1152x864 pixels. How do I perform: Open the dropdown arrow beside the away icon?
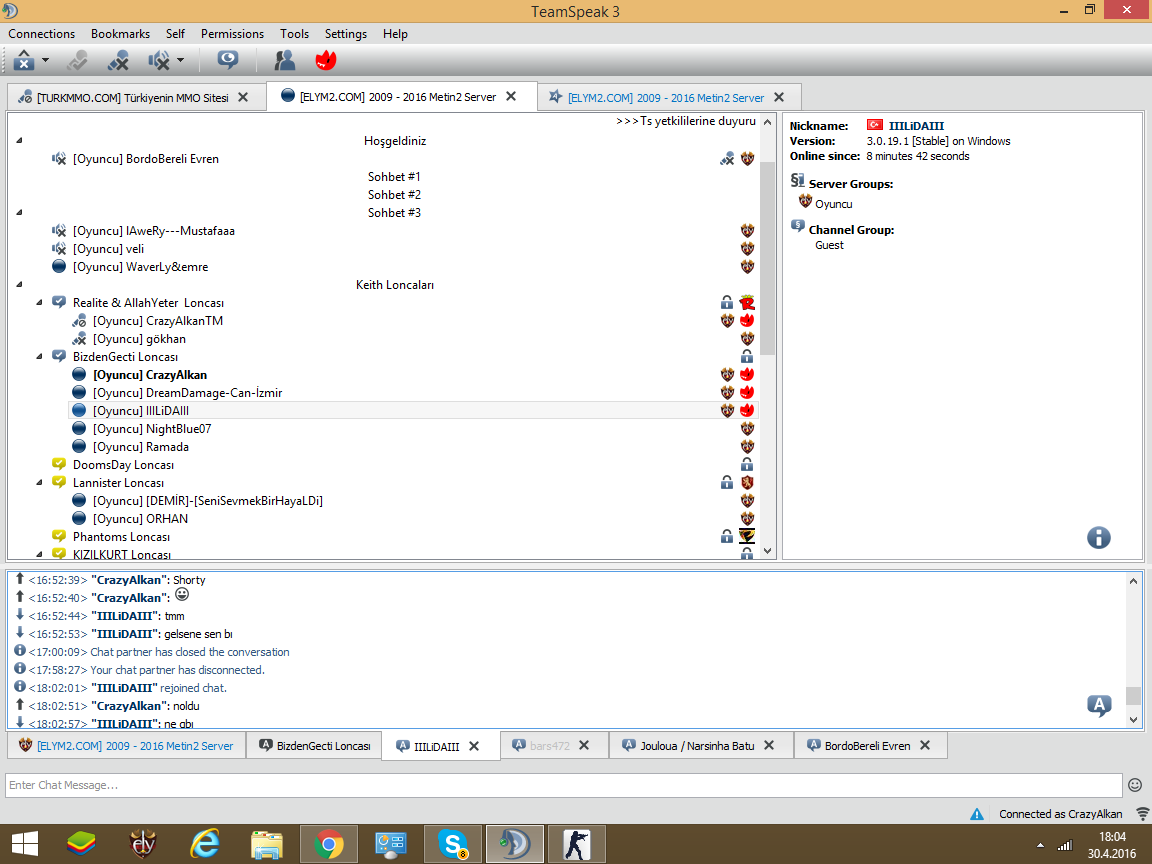coord(181,60)
